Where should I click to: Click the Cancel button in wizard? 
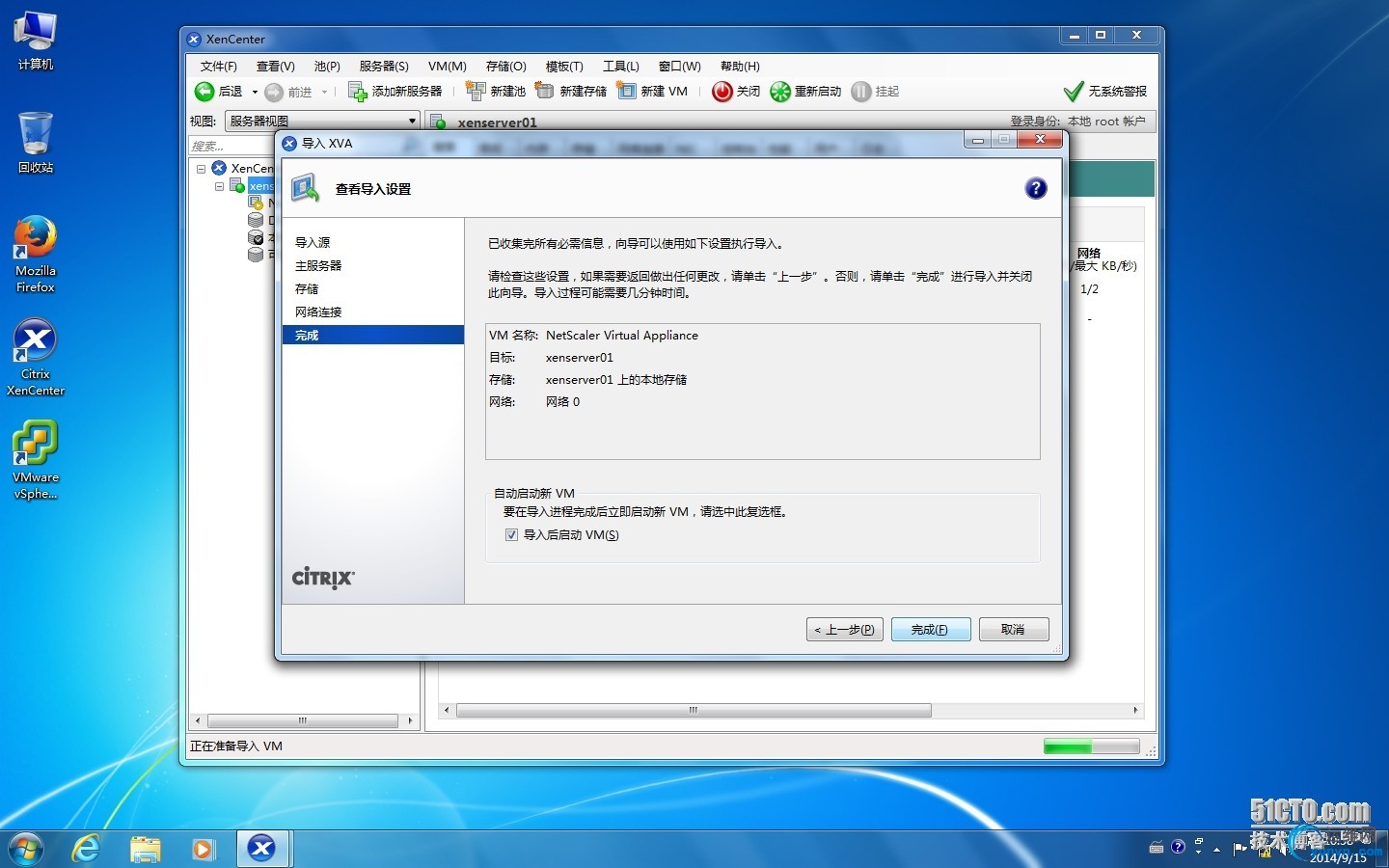tap(1014, 630)
